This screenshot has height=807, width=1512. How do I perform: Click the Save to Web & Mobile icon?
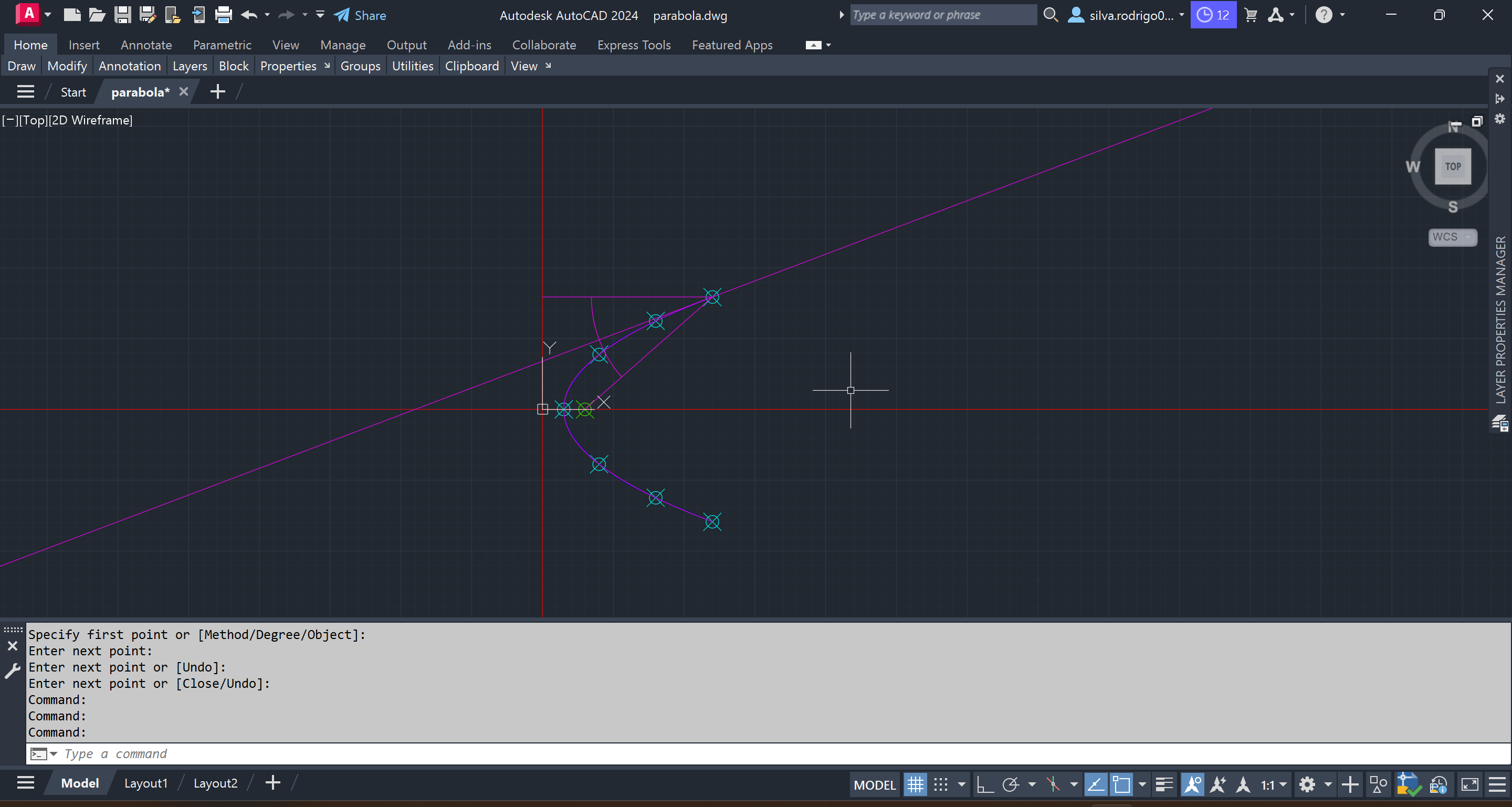(x=198, y=15)
